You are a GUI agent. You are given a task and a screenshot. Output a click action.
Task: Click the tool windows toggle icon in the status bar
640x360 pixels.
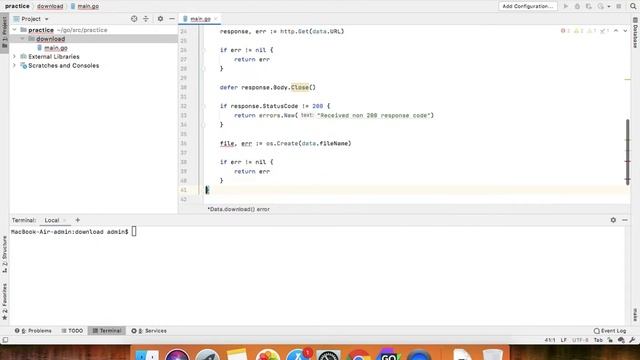[5, 340]
